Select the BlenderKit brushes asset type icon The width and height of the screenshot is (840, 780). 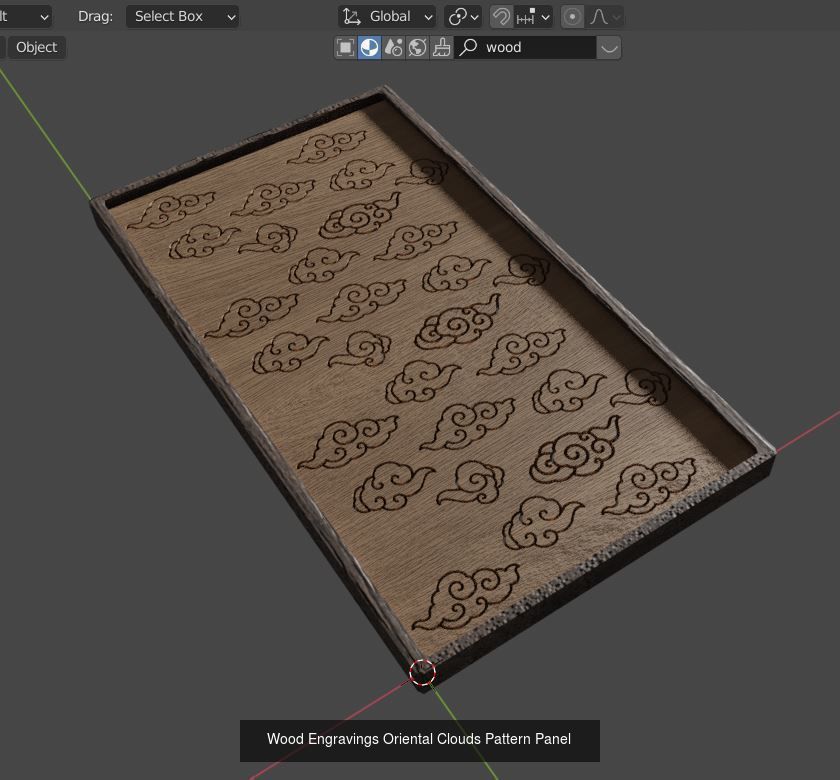441,48
